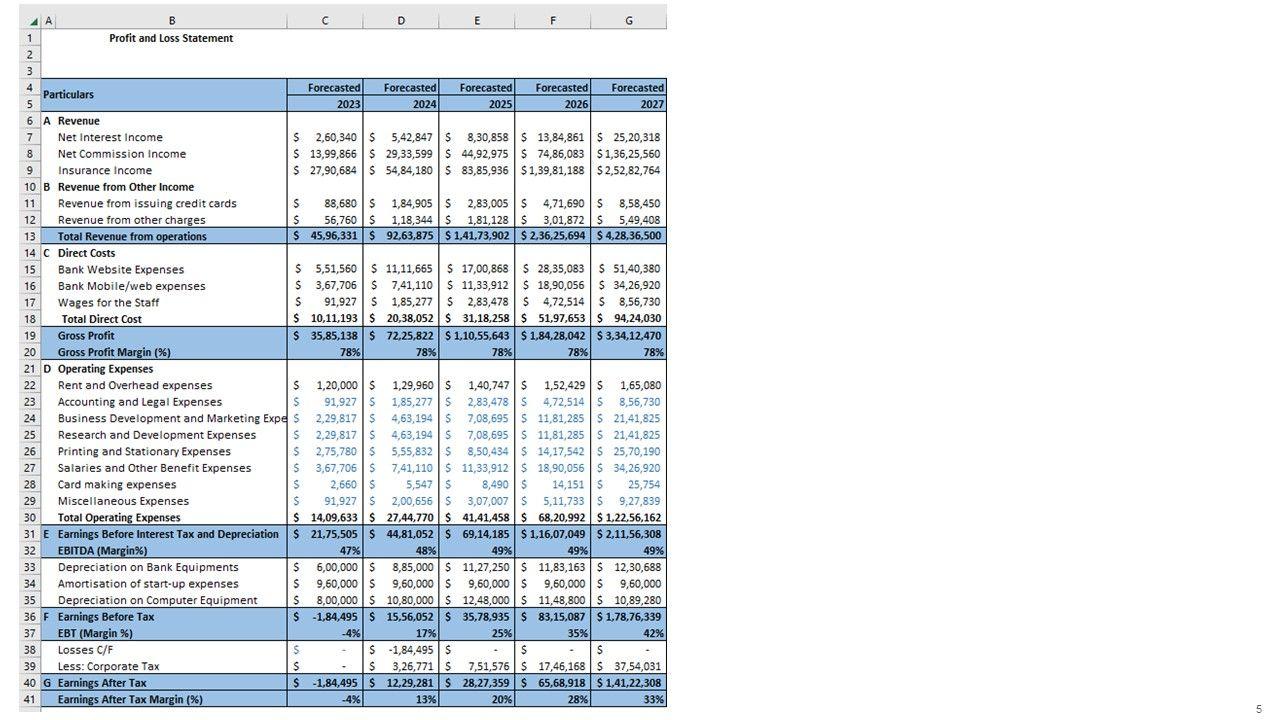This screenshot has height=720, width=1280.
Task: Click the Net Interest Income label
Action: pyautogui.click(x=110, y=137)
